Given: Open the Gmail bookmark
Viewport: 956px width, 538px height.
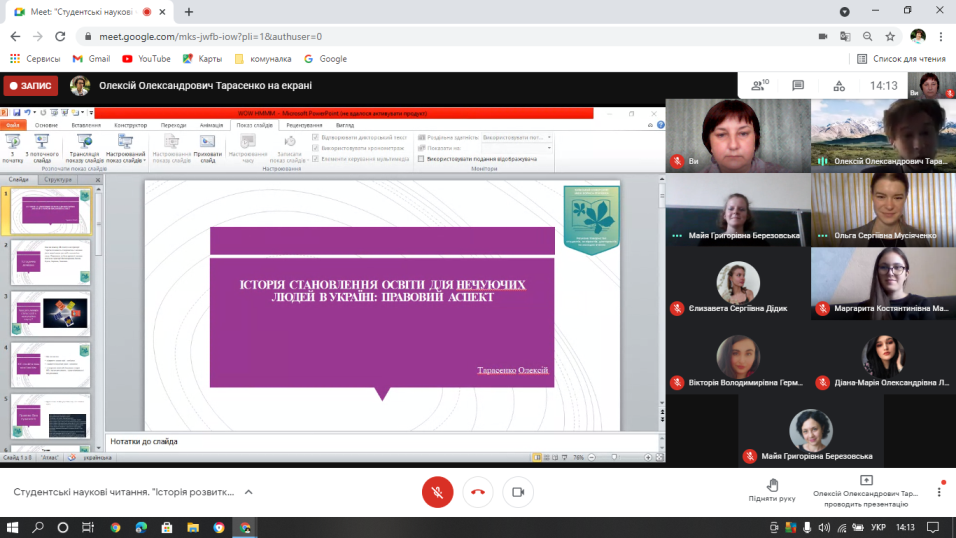Looking at the screenshot, I should 91,59.
